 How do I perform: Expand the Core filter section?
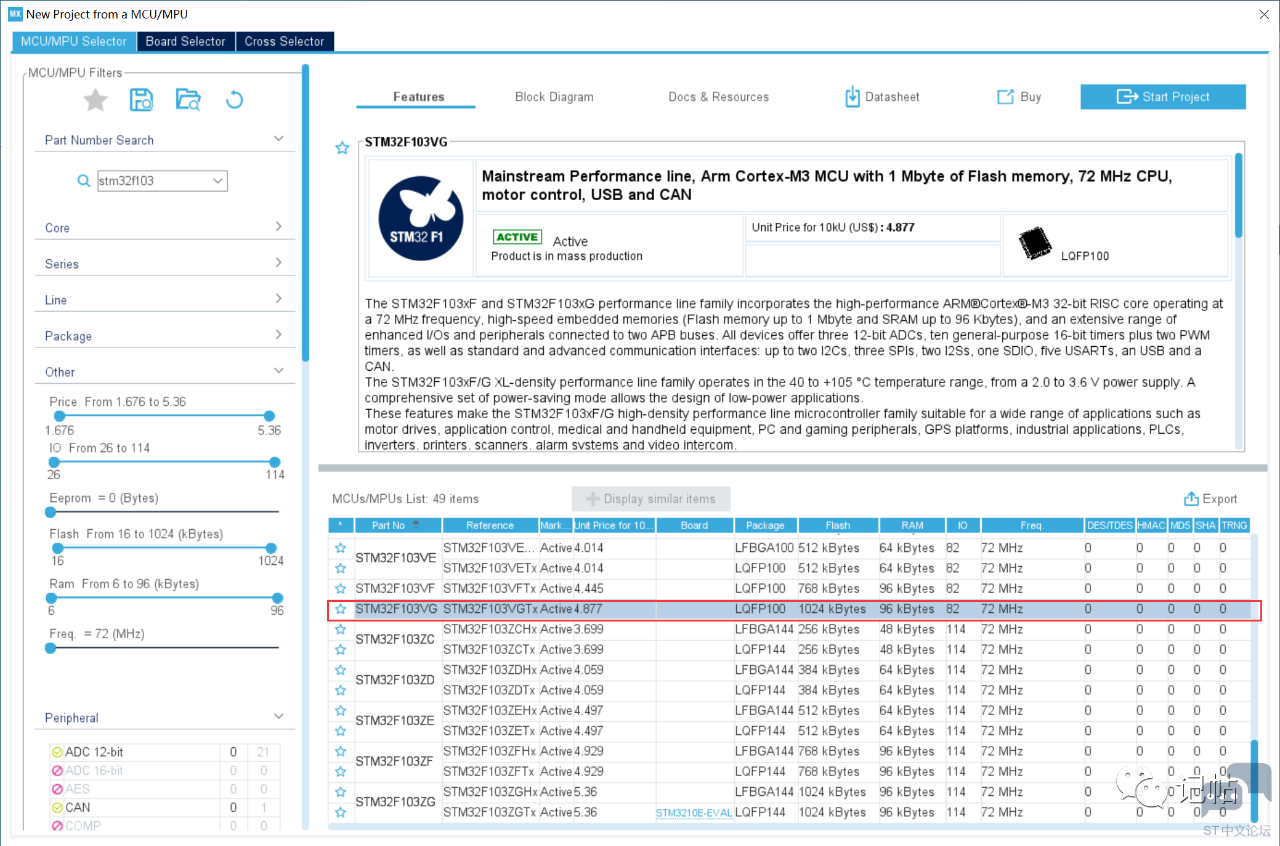point(278,227)
